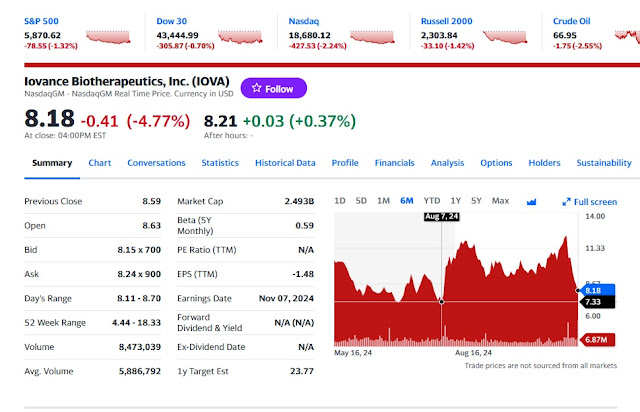Click the Follow star button
Screen dimensions: 640x412
click(273, 88)
